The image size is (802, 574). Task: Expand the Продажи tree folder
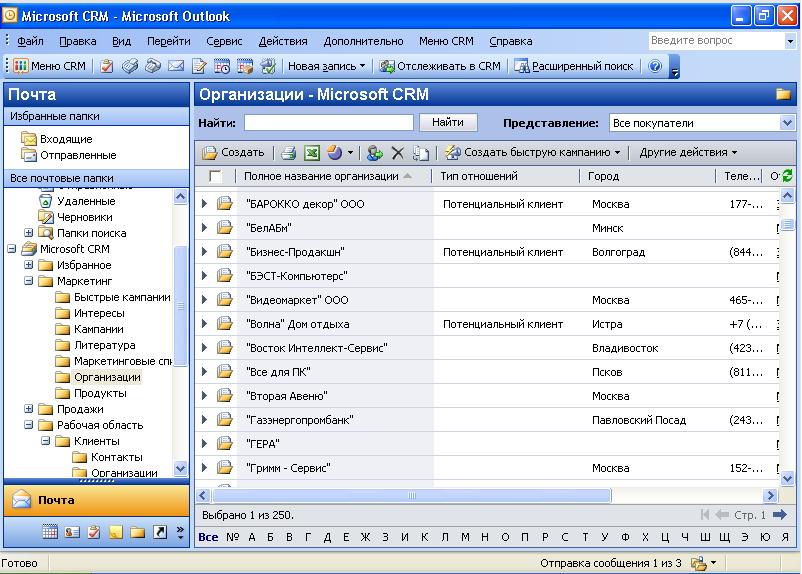click(29, 409)
